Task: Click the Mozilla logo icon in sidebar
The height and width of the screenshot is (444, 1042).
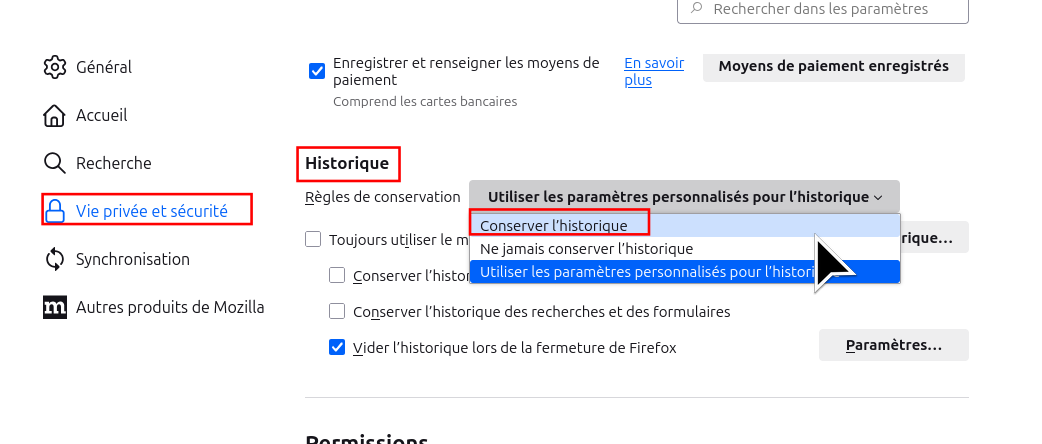Action: [x=55, y=307]
